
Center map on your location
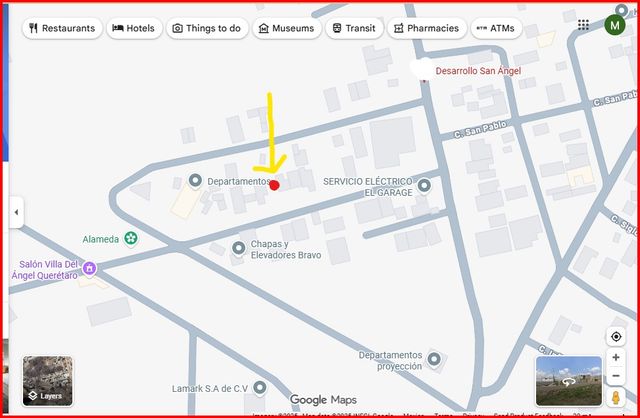tap(616, 337)
